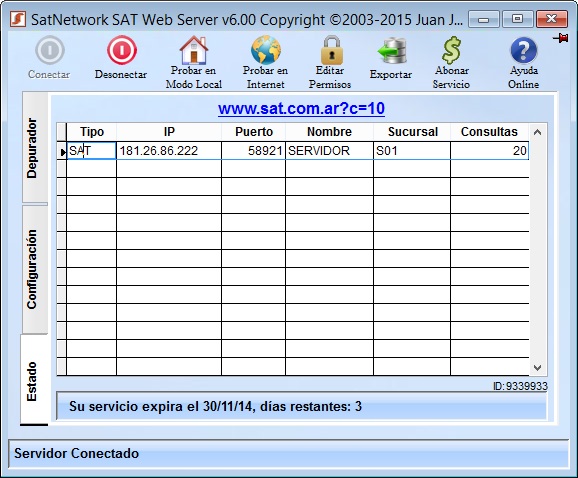Viewport: 578px width, 478px height.
Task: Launch Probar en Internet globe icon
Action: 265,50
